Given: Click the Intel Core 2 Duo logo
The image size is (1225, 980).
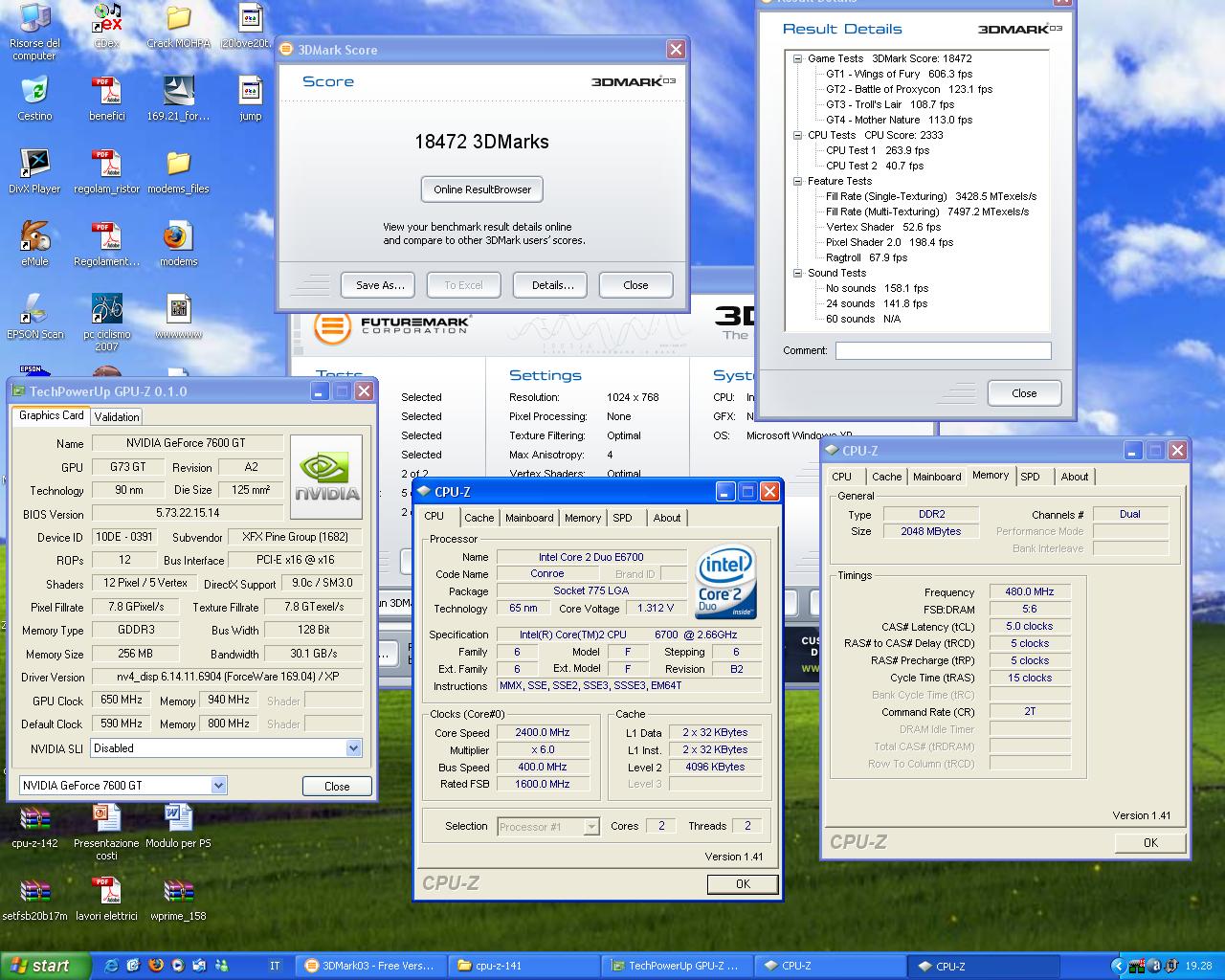Looking at the screenshot, I should click(x=726, y=581).
